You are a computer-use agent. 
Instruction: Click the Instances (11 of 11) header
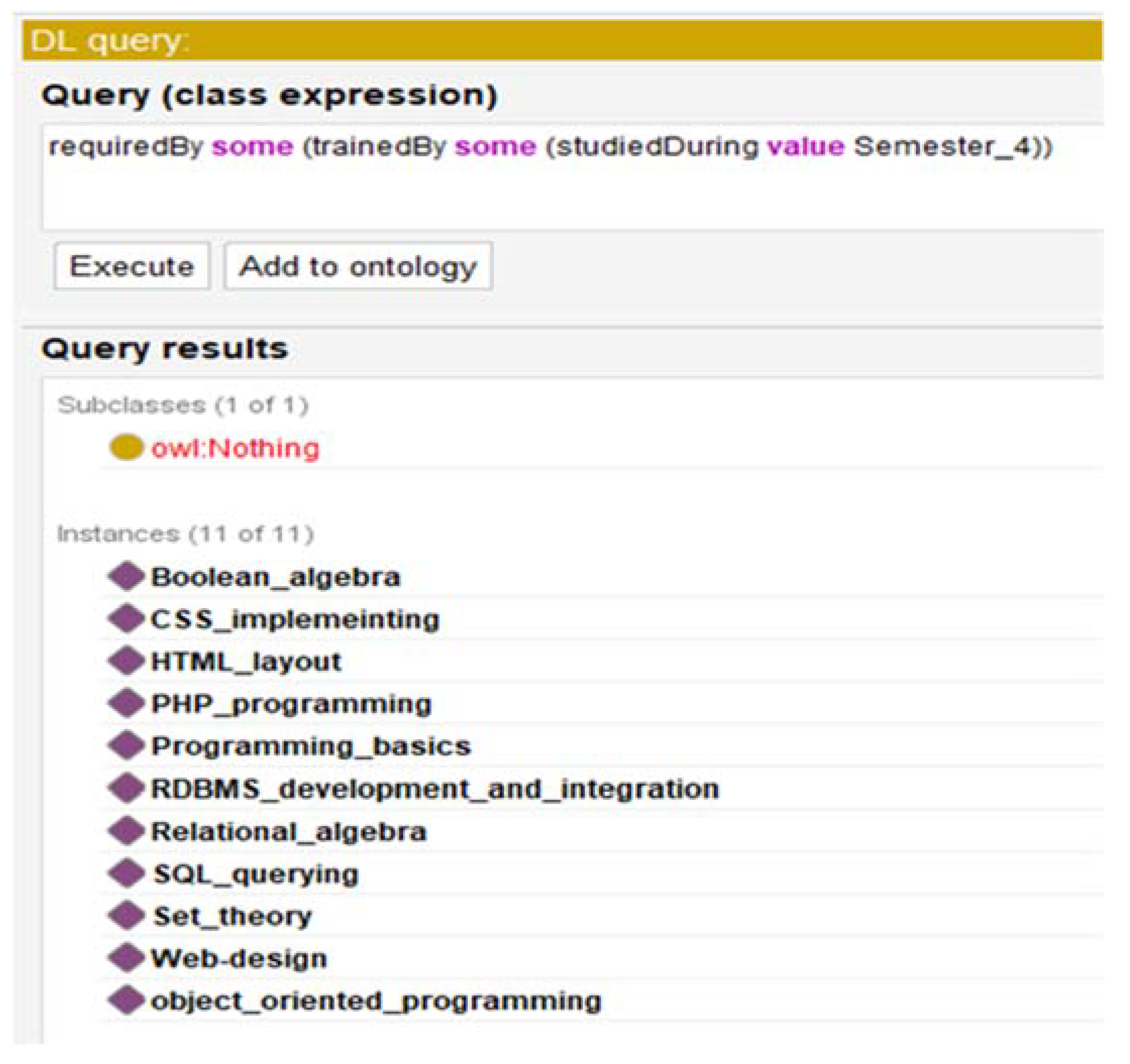[185, 535]
